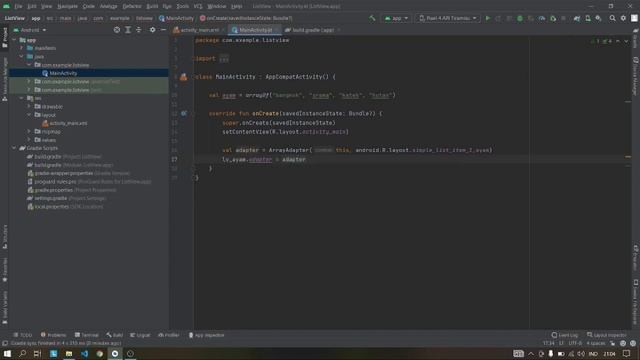Open the Resource Manager side stripe
The image size is (640, 360).
[x=5, y=80]
